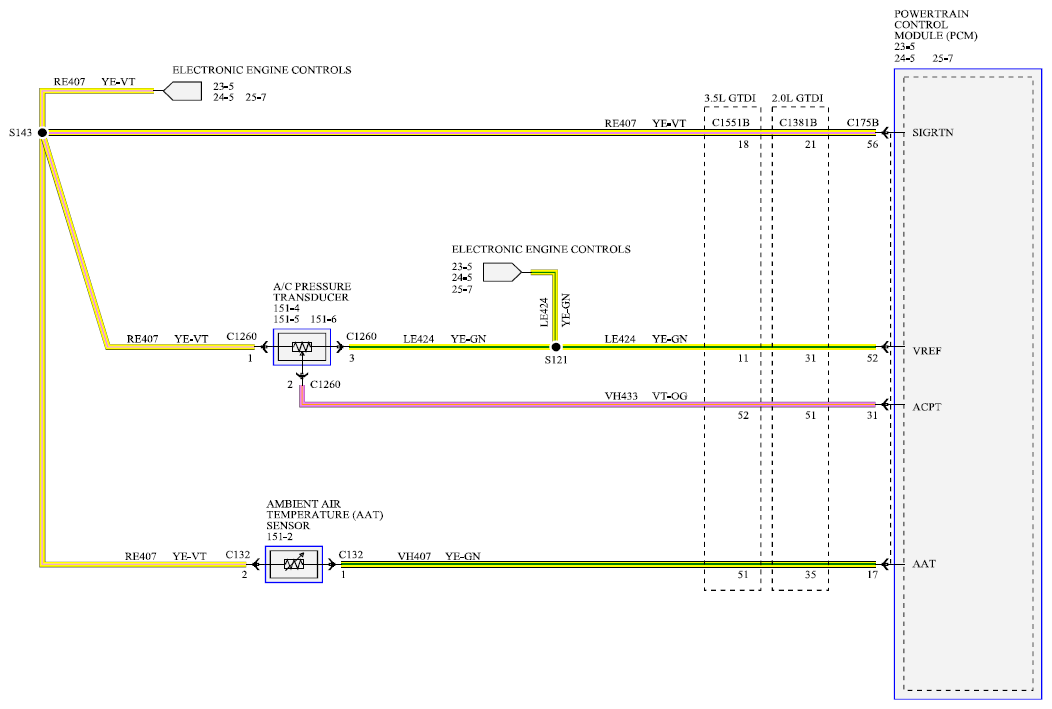Viewport: 1052px width, 709px height.
Task: Click the A/C pressure transducer component symbol
Action: (302, 347)
